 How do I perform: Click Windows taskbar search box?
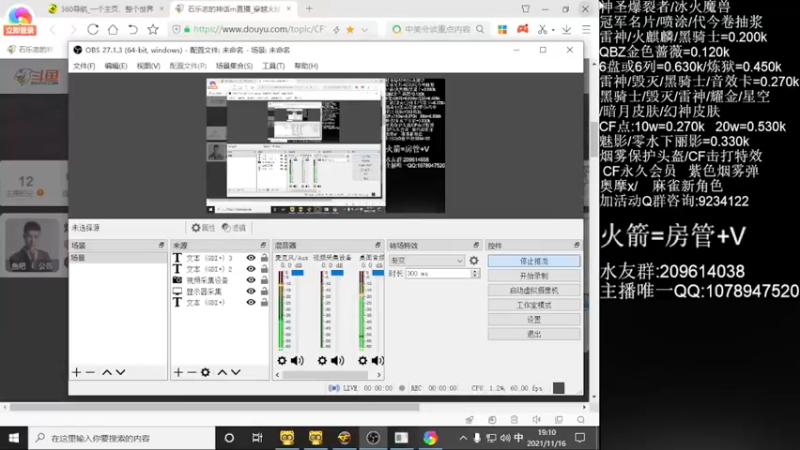[121, 438]
